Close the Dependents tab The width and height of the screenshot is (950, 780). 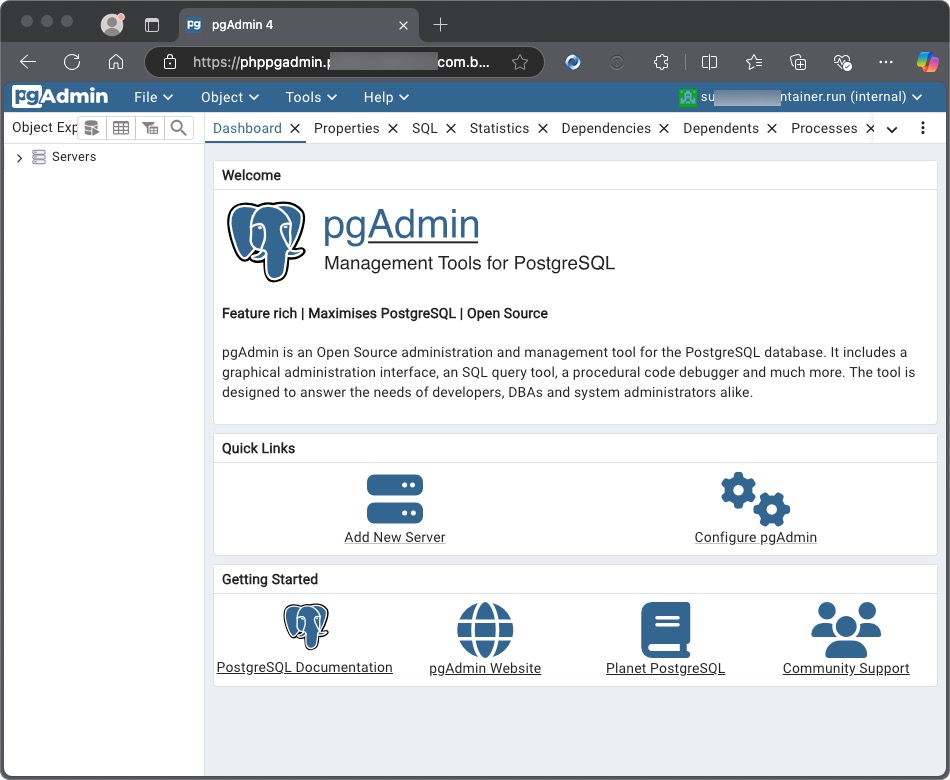[x=772, y=128]
